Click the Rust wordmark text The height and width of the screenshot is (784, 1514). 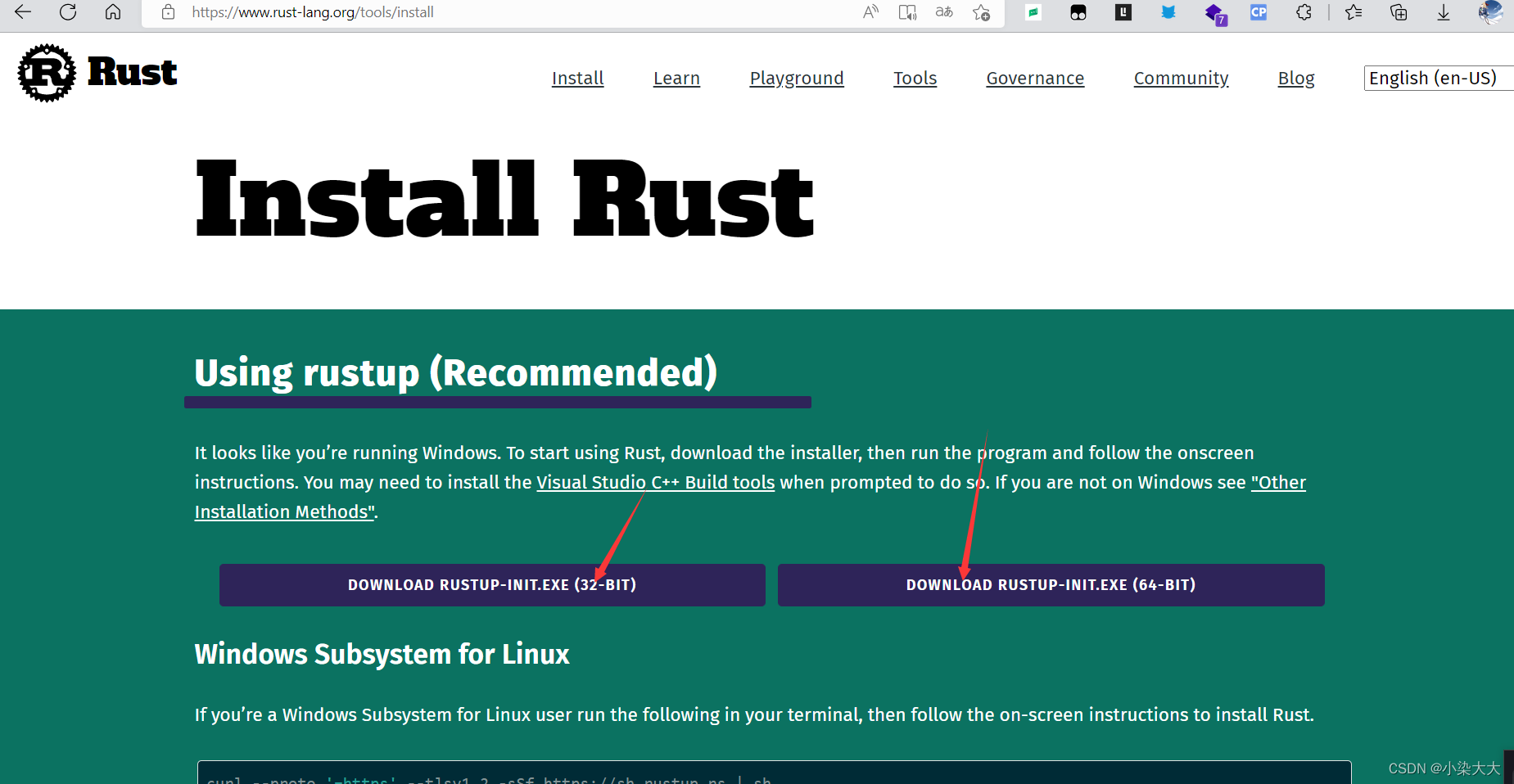coord(132,72)
